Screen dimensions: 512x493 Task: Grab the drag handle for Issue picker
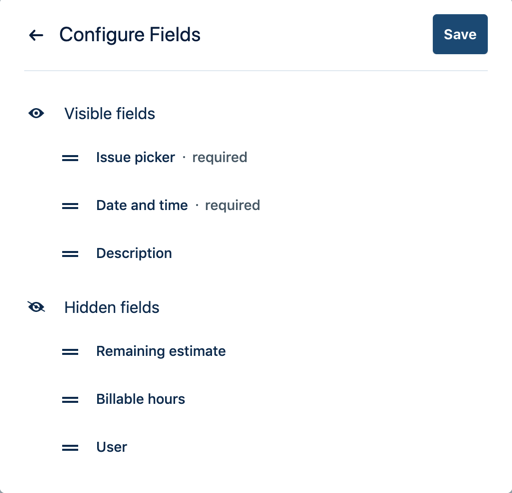click(70, 158)
